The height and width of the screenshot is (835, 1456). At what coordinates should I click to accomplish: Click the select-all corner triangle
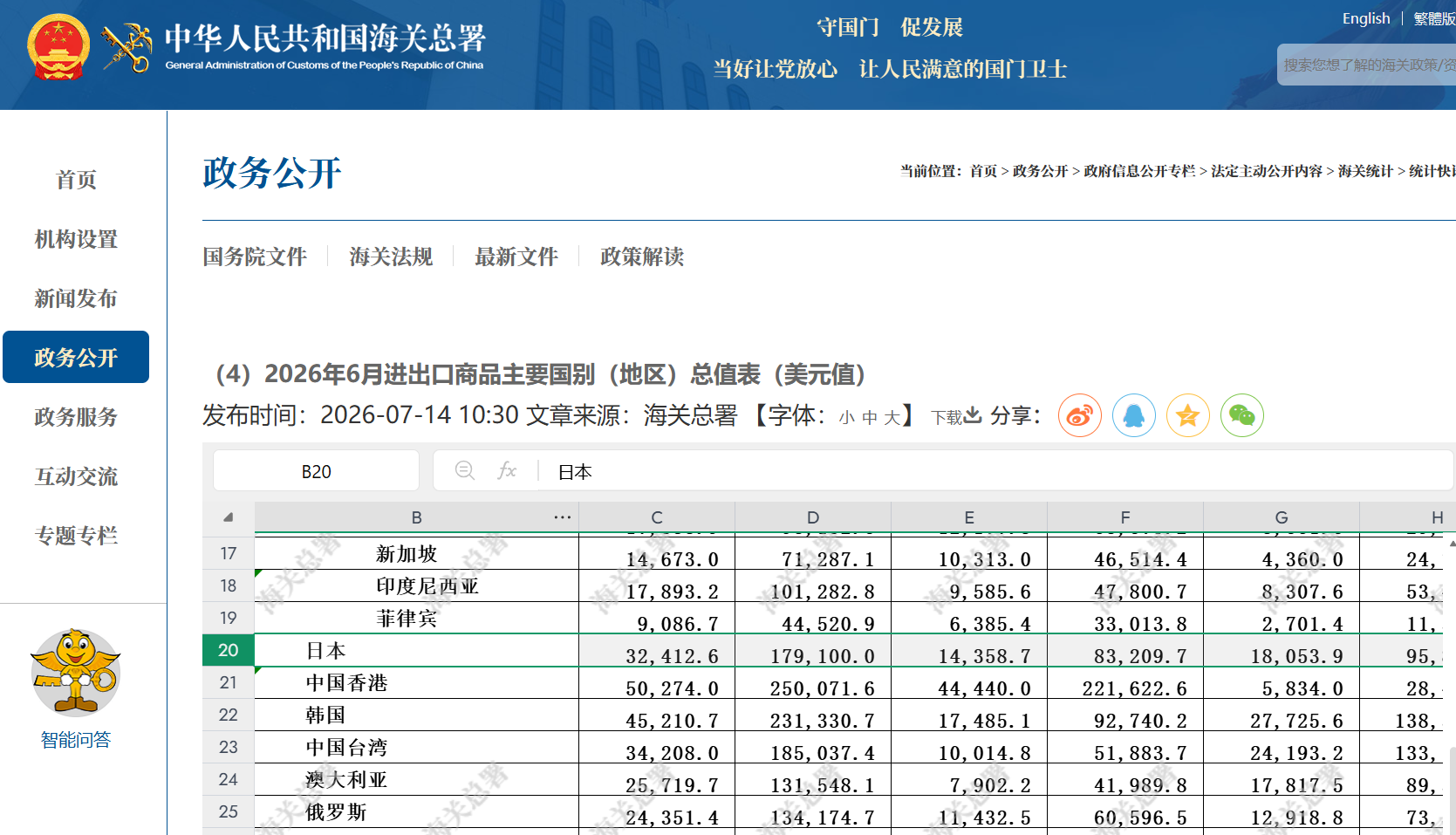pos(229,517)
